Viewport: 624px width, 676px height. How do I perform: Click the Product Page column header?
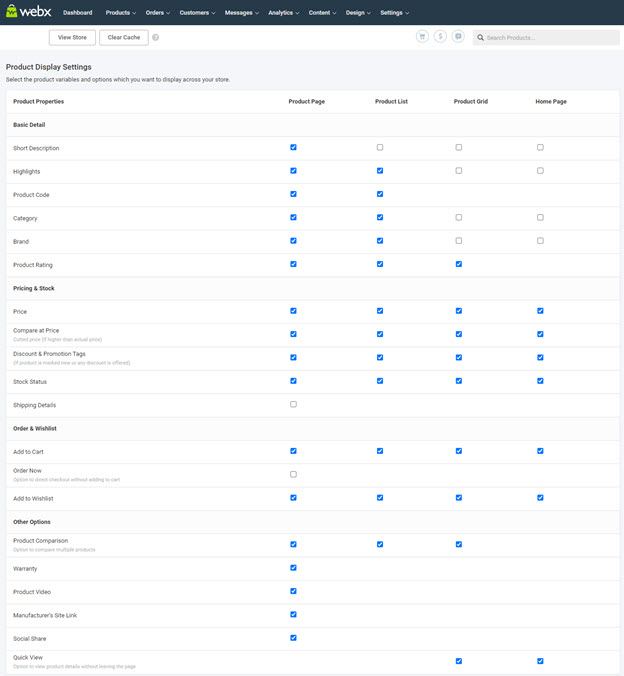point(307,101)
